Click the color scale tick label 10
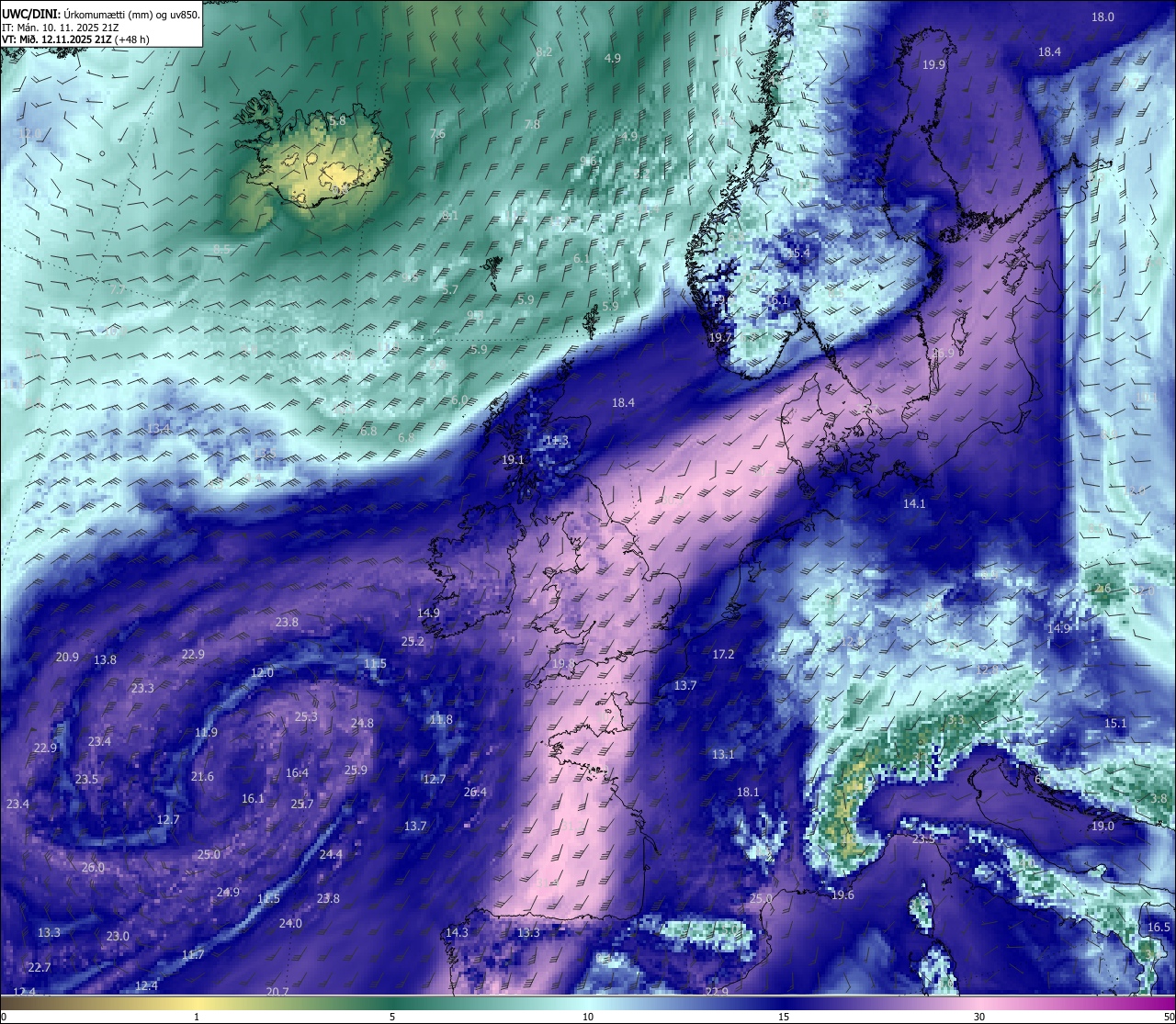This screenshot has width=1176, height=1024. point(588,1017)
